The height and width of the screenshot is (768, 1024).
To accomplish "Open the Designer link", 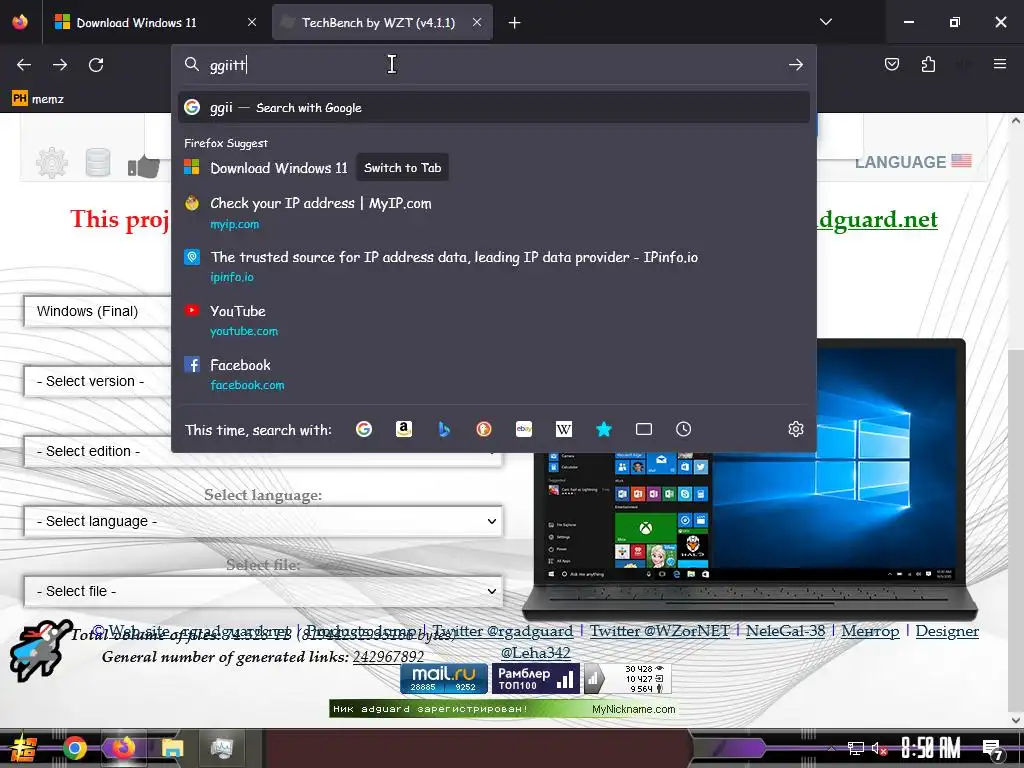I will (x=947, y=631).
